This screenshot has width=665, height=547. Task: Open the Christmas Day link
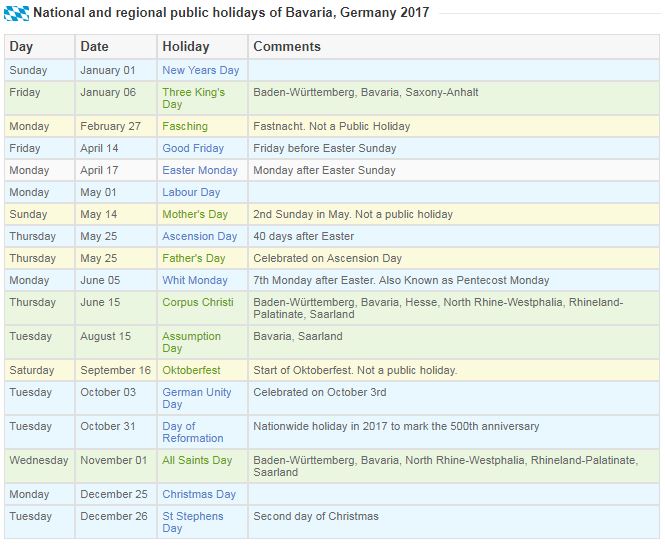pos(199,494)
